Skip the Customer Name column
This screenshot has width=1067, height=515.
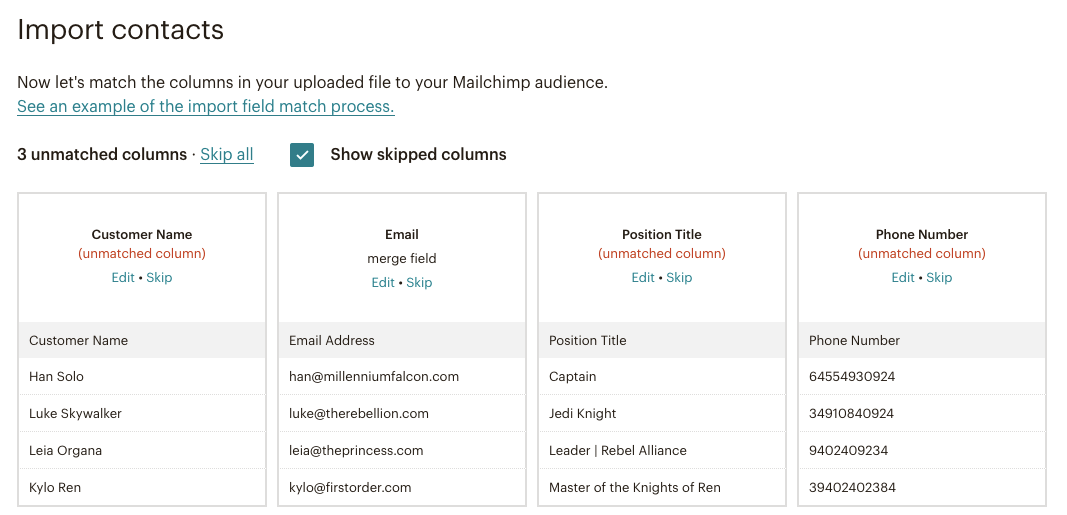click(159, 278)
